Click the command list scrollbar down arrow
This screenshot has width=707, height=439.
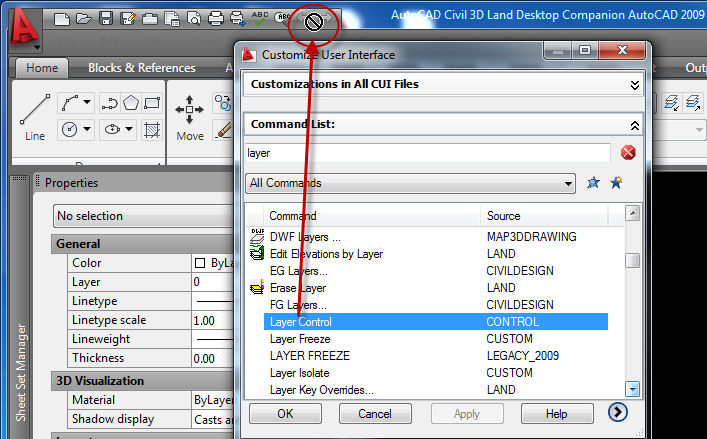point(633,389)
